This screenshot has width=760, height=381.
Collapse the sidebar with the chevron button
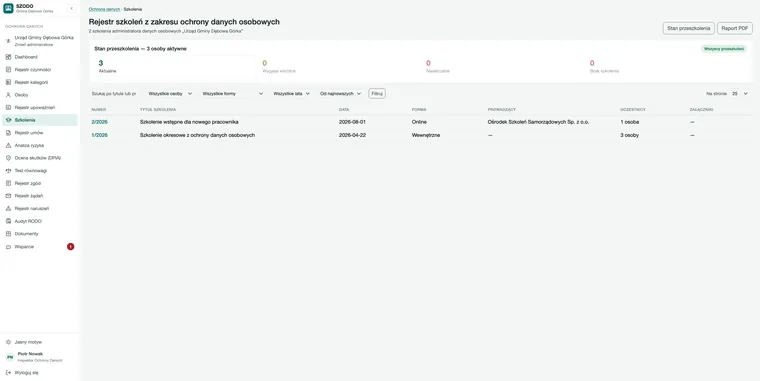click(72, 8)
